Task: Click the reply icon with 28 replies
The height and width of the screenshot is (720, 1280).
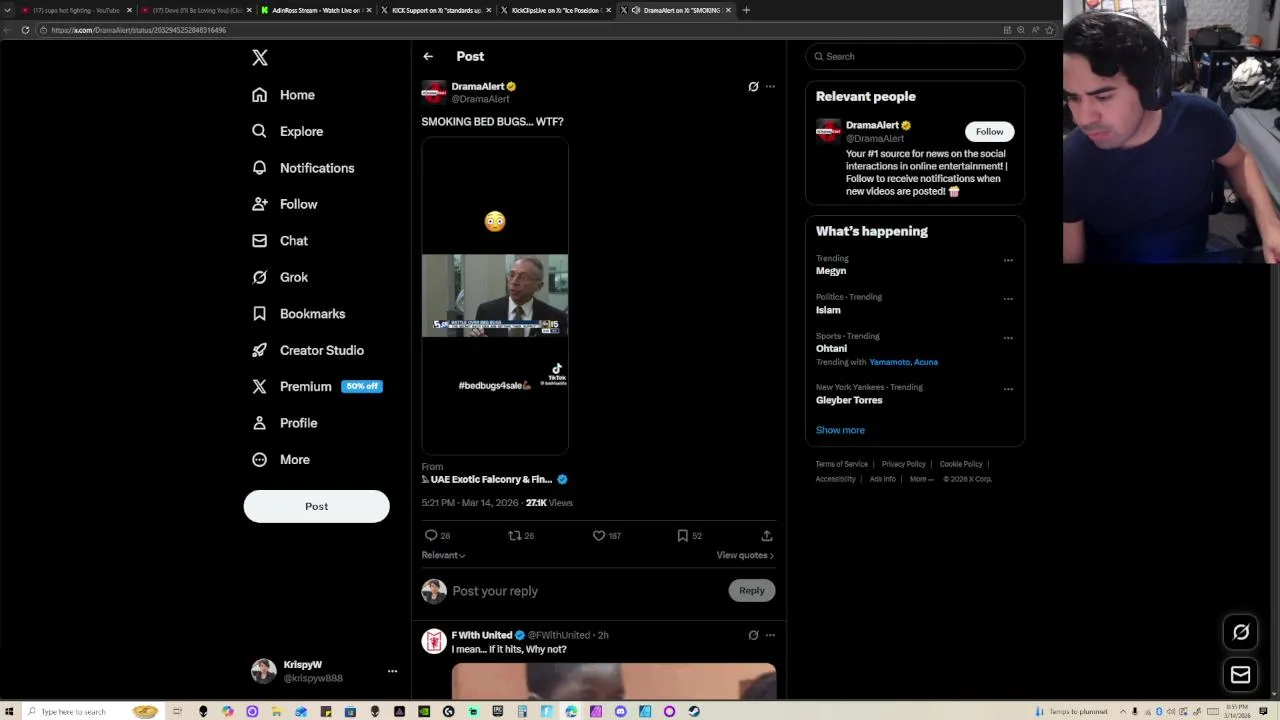Action: 431,536
